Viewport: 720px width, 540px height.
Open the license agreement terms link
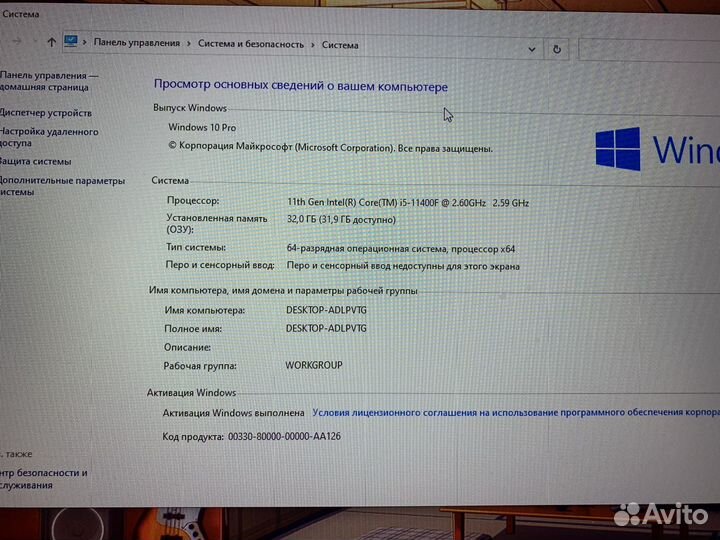pos(516,412)
